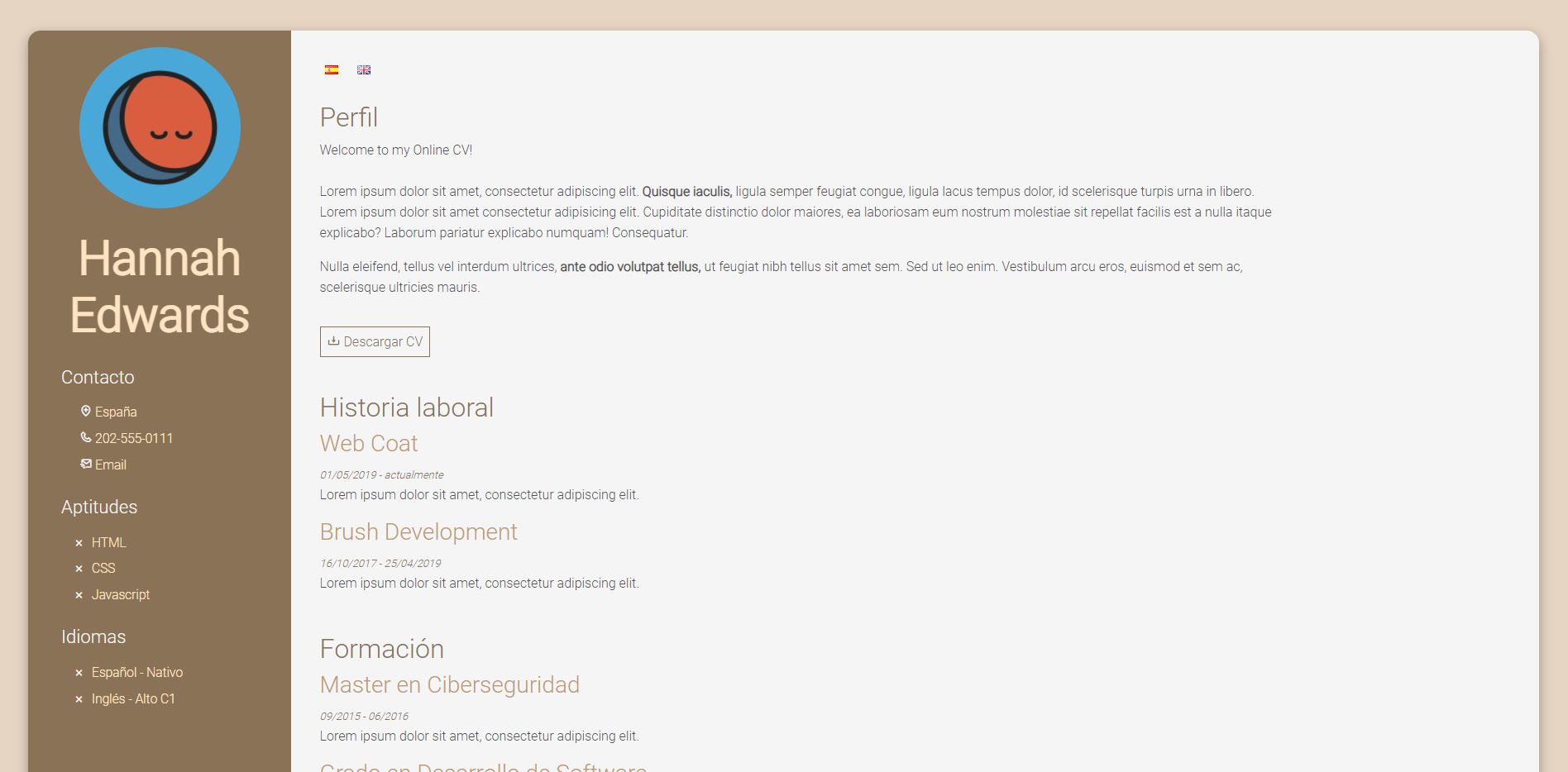Click the Brush Development job title
The width and height of the screenshot is (1568, 772).
tap(418, 531)
